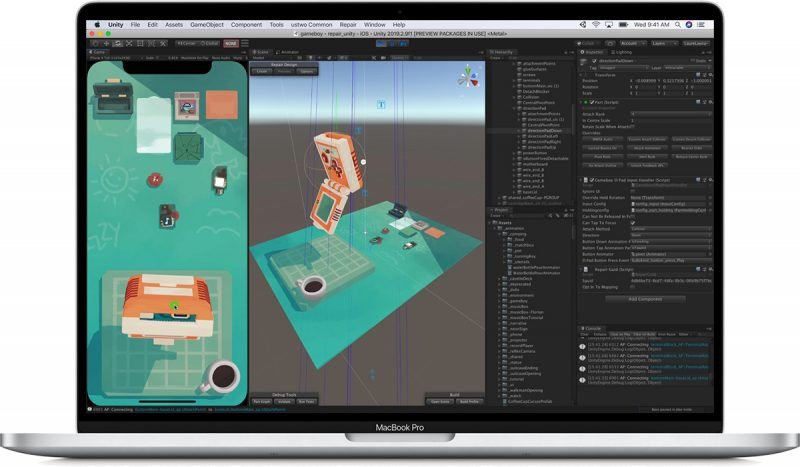Viewport: 800px width, 467px height.
Task: Toggle Global/Local handle rotation button
Action: click(209, 44)
